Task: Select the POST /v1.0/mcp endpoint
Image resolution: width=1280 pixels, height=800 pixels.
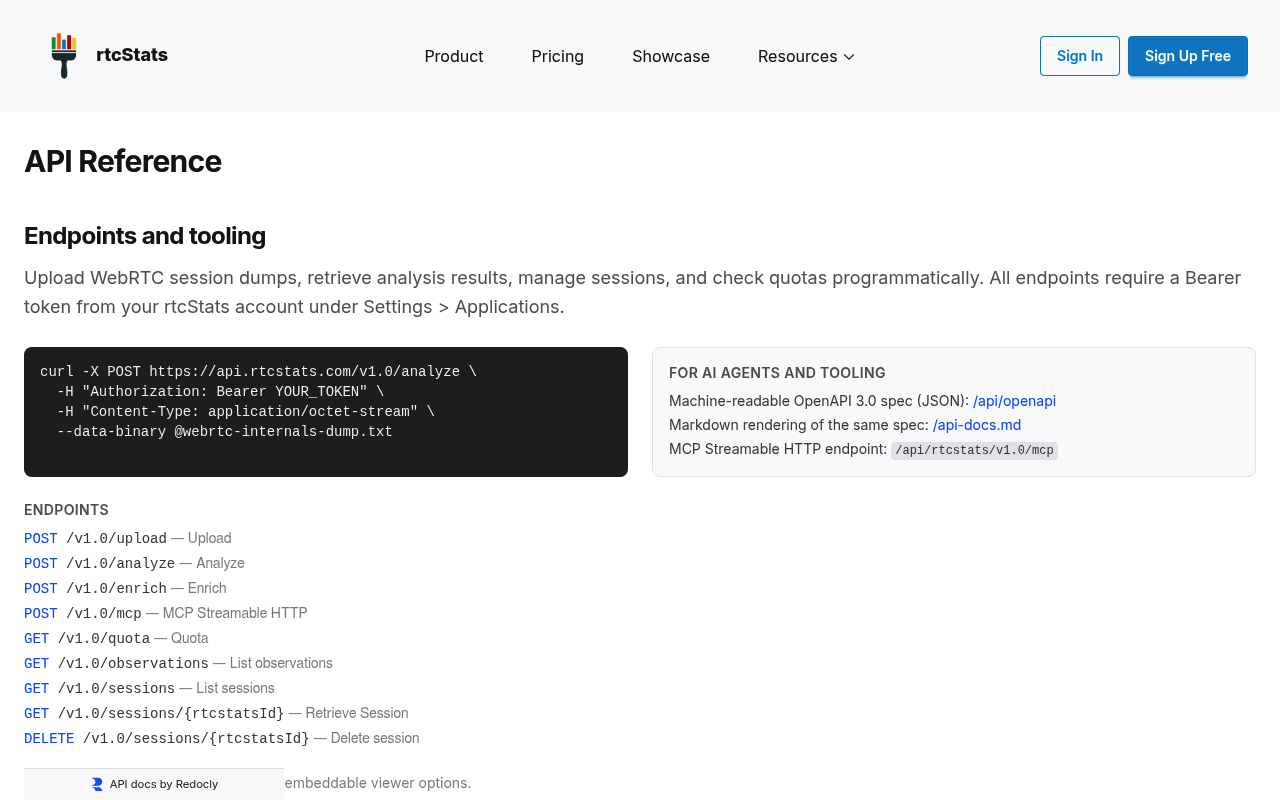Action: click(166, 613)
